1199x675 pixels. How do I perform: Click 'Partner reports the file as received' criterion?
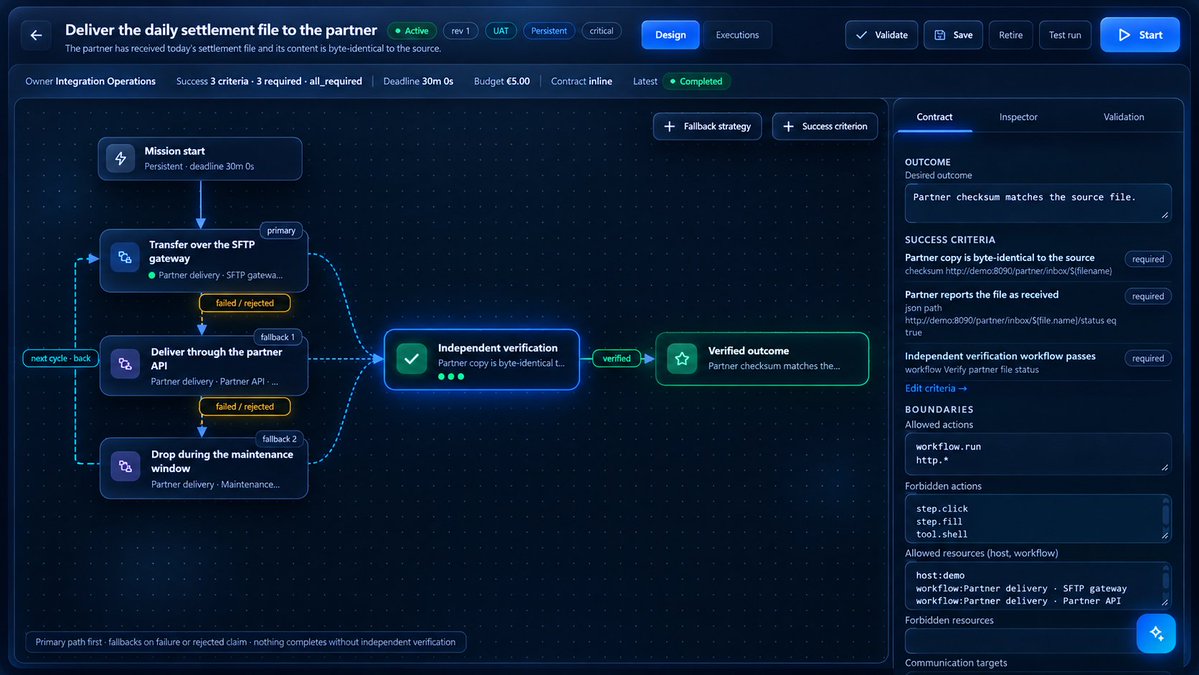click(x=982, y=294)
